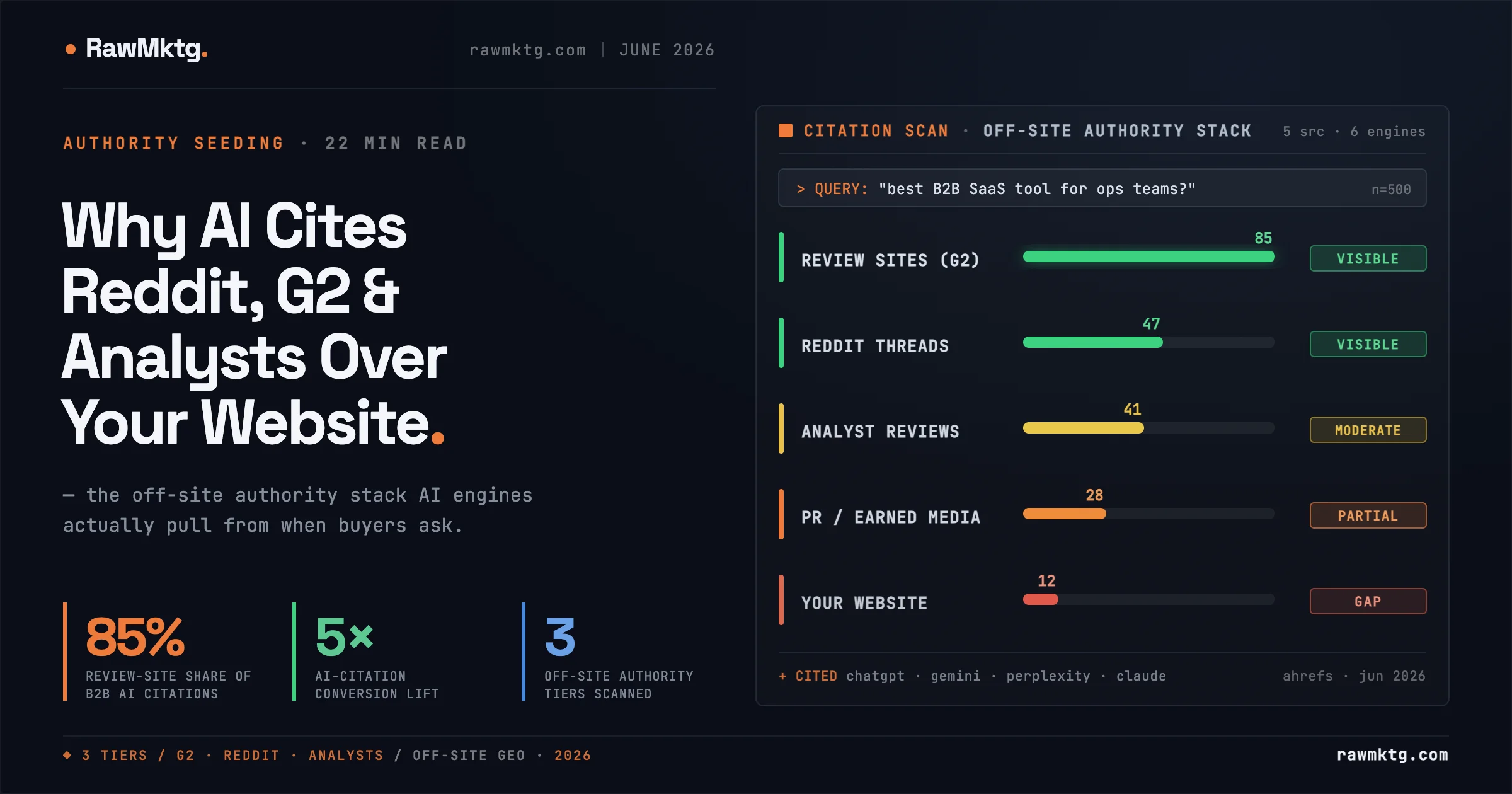Select the 'REVIEW SITES (G2)' row label

coord(890,260)
